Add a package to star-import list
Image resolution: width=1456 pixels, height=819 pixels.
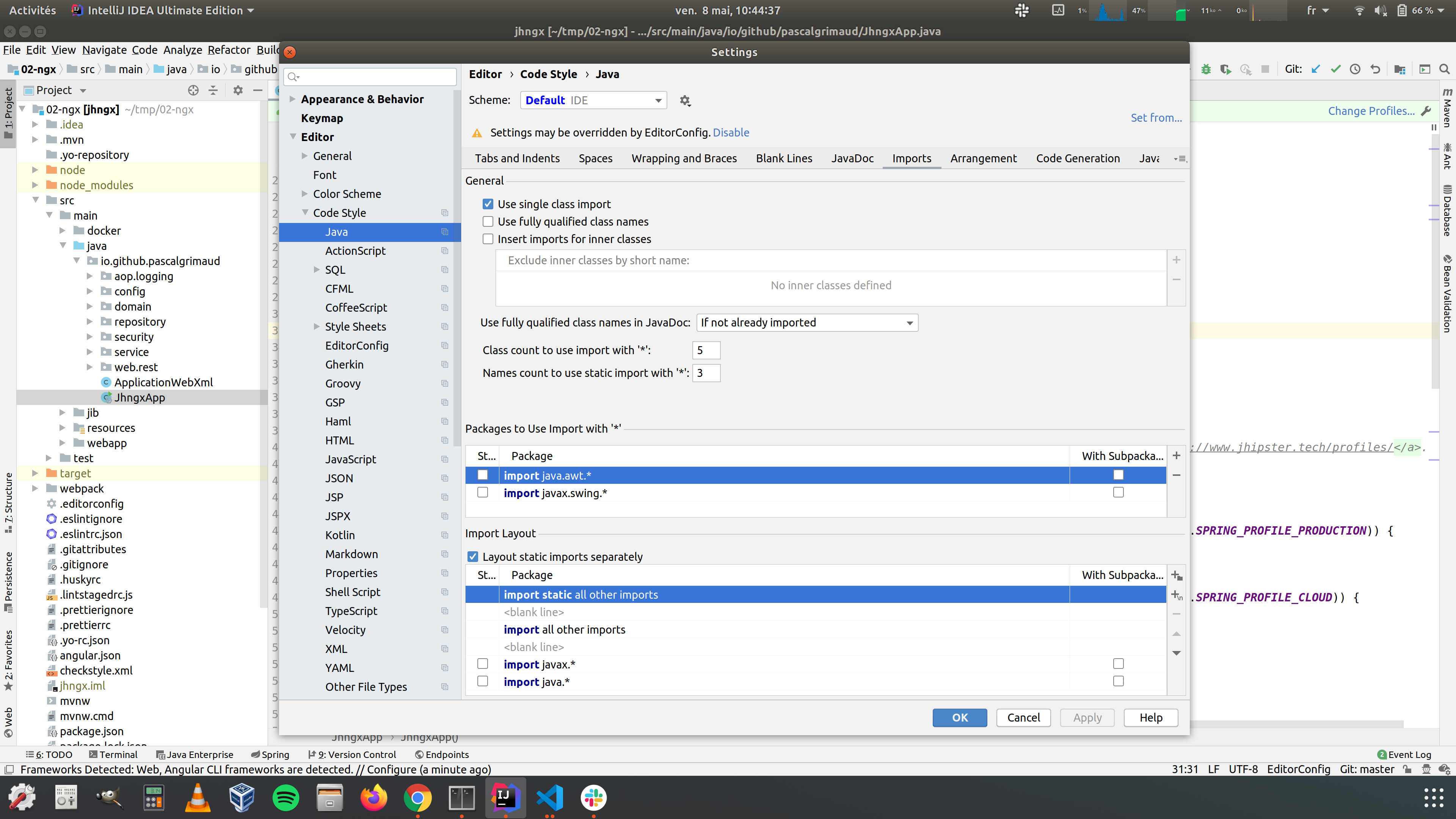tap(1177, 455)
